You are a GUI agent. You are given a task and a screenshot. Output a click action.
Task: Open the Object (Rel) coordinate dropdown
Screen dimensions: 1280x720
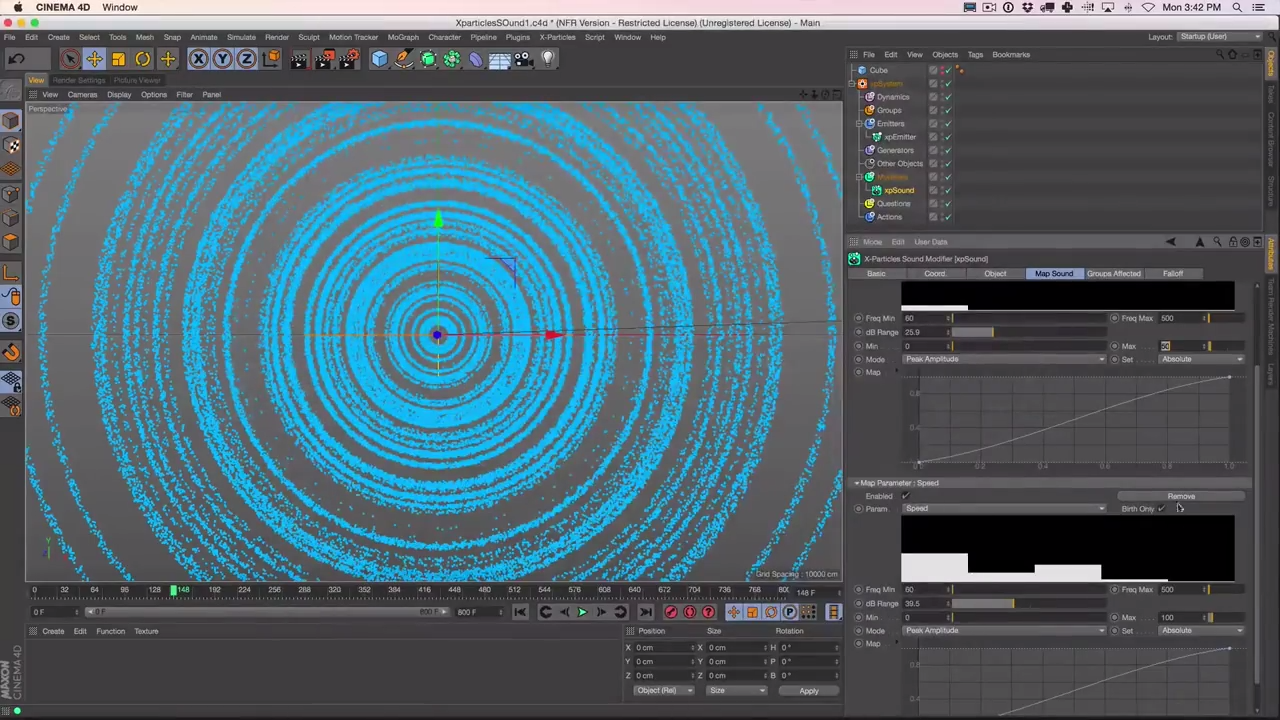click(x=664, y=691)
